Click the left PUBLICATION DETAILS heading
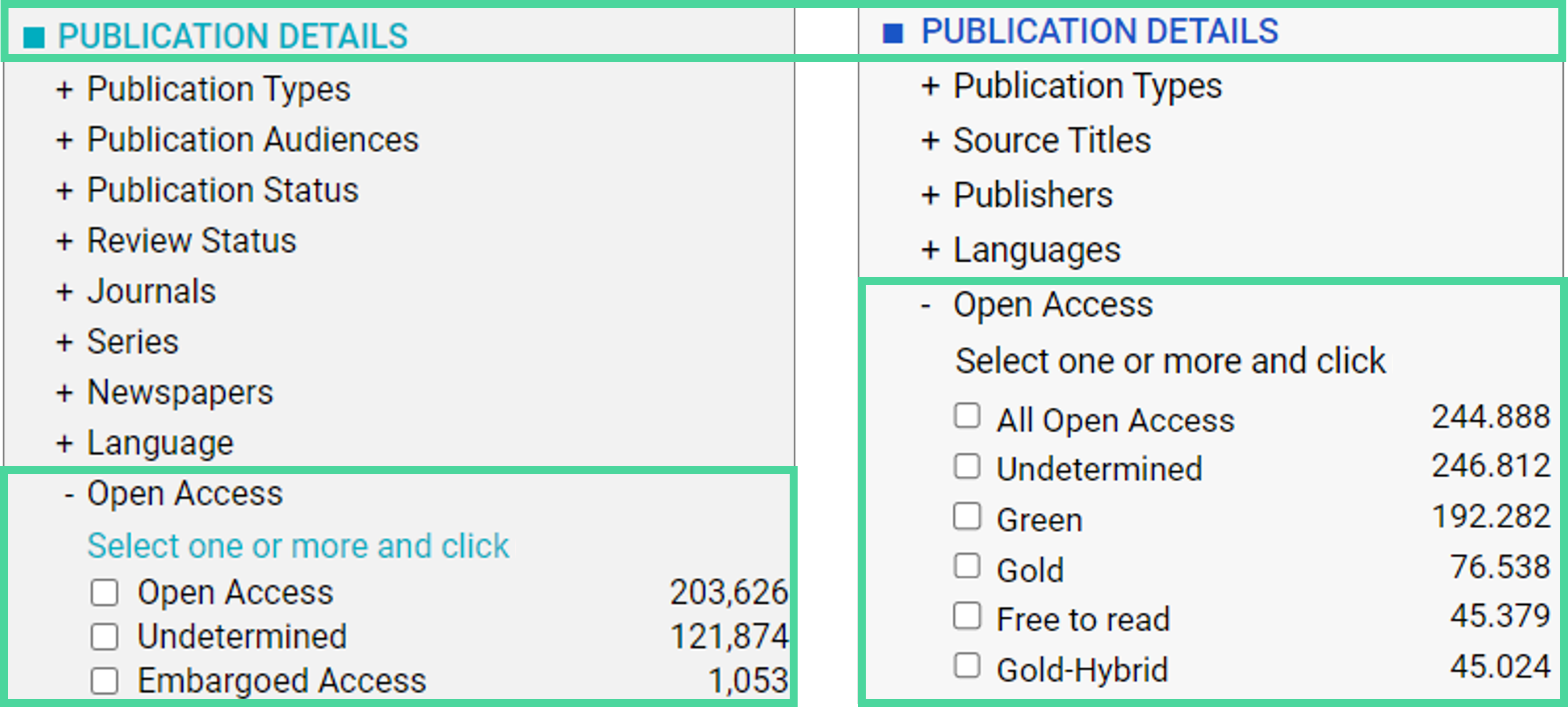1568x707 pixels. pyautogui.click(x=233, y=36)
